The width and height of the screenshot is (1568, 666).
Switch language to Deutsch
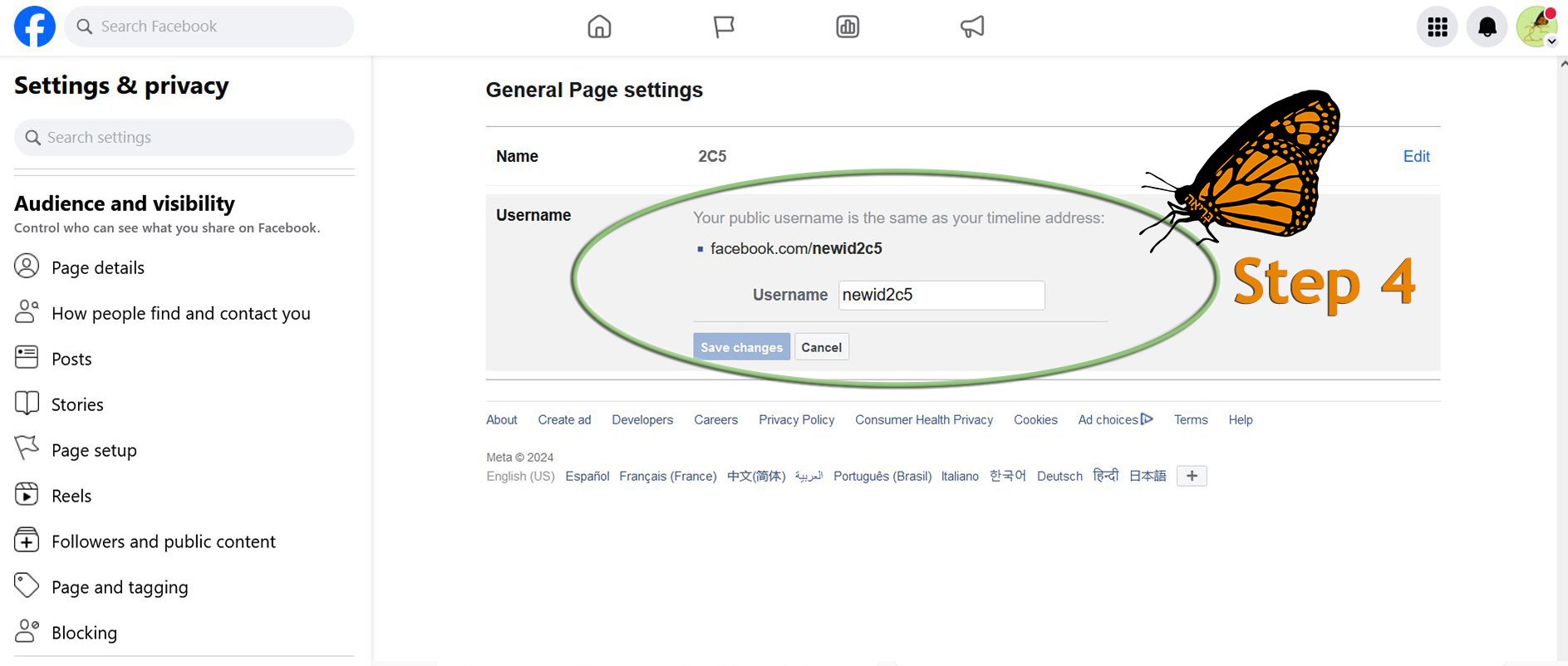[x=1059, y=476]
